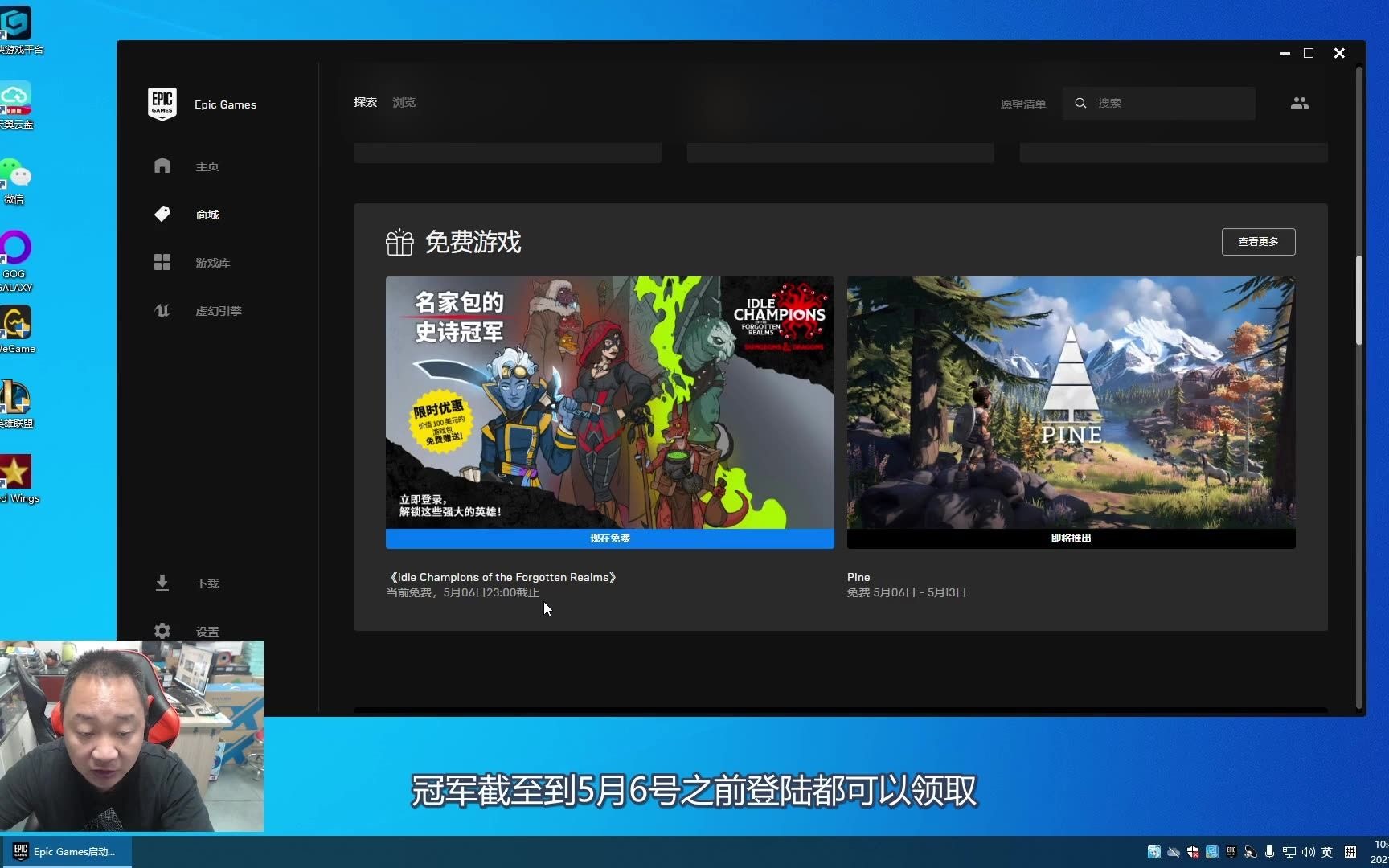
Task: Open the WeChat 微信 desktop icon
Action: pos(14,174)
